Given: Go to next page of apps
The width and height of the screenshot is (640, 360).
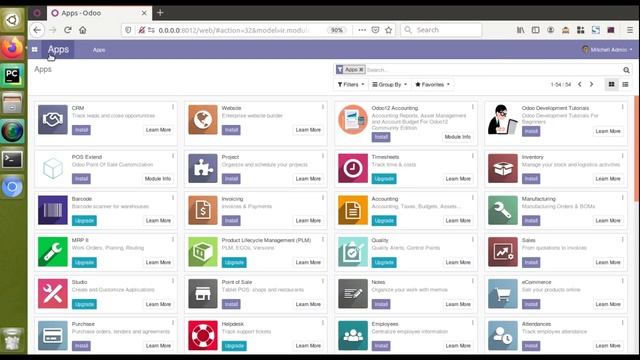Looking at the screenshot, I should point(591,84).
